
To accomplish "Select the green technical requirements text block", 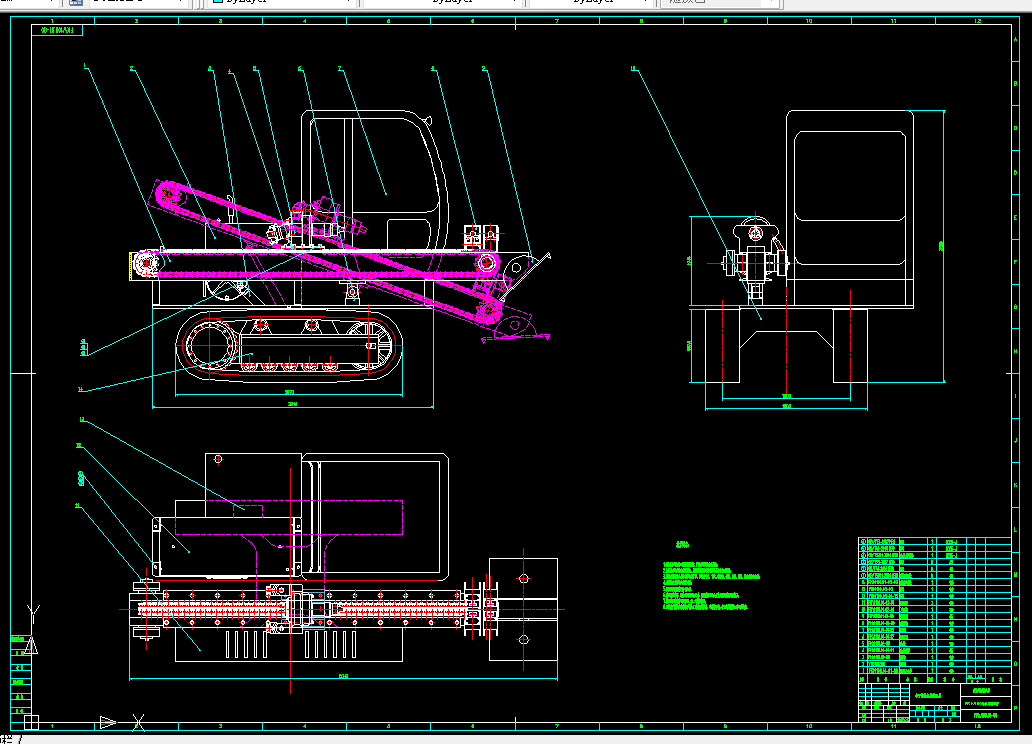I will tap(711, 585).
